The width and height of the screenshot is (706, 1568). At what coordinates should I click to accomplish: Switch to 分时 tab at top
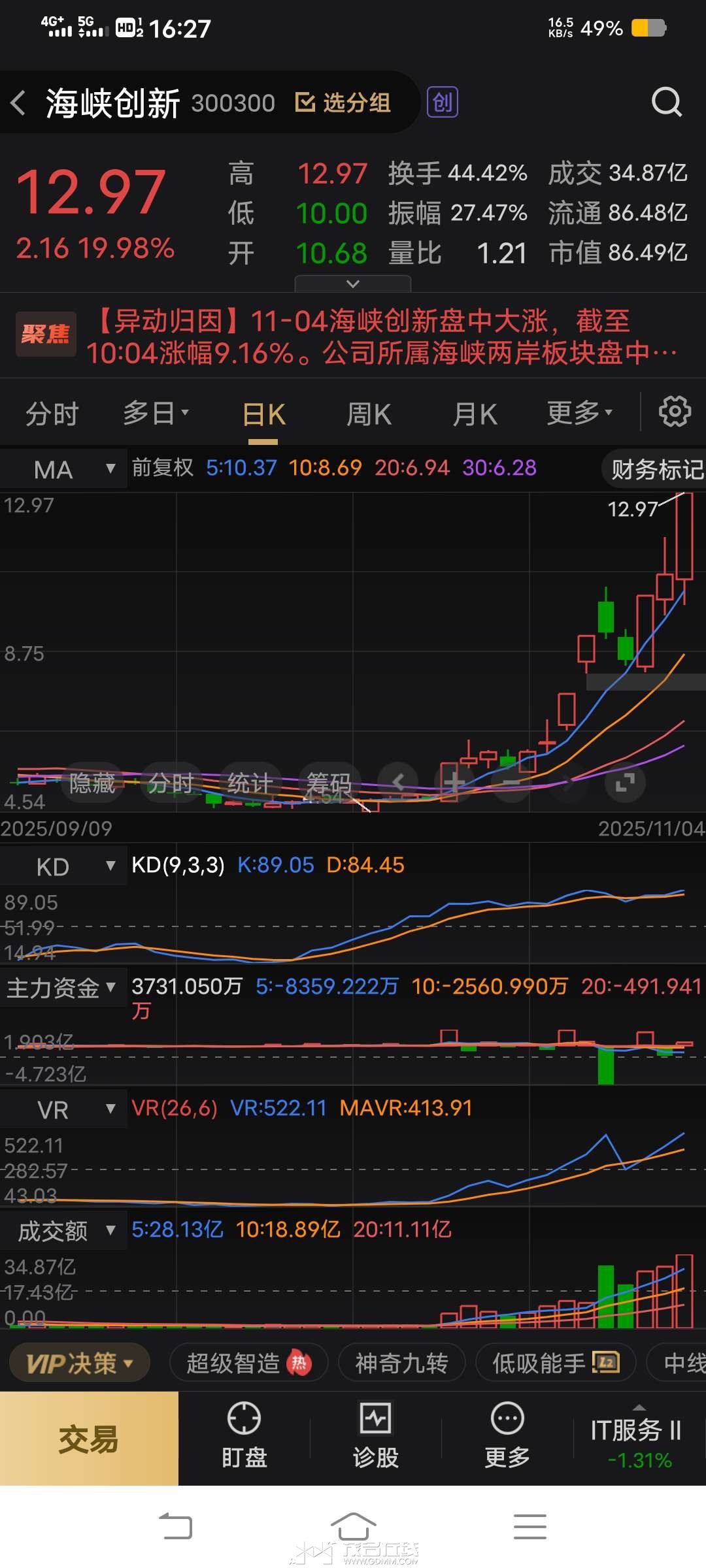point(52,414)
